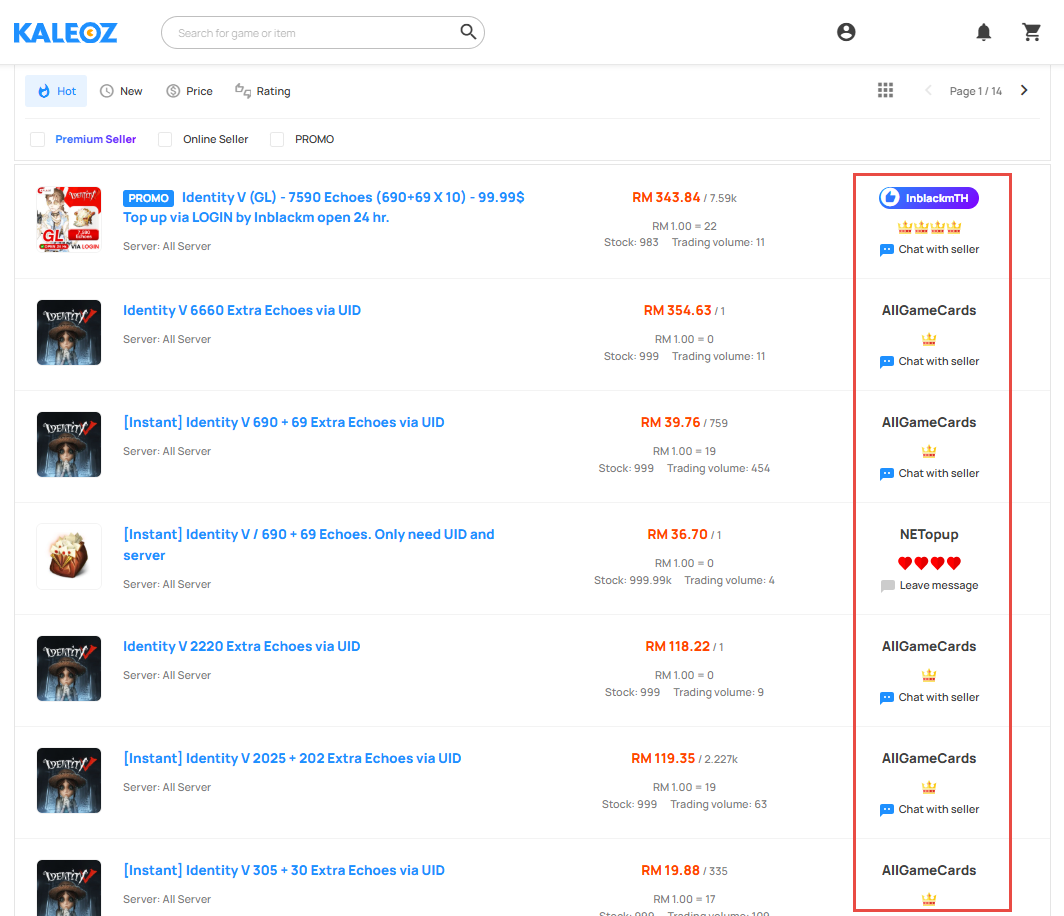Open 690 + 69 Echoes UID and server listing
The image size is (1064, 916).
(x=309, y=544)
